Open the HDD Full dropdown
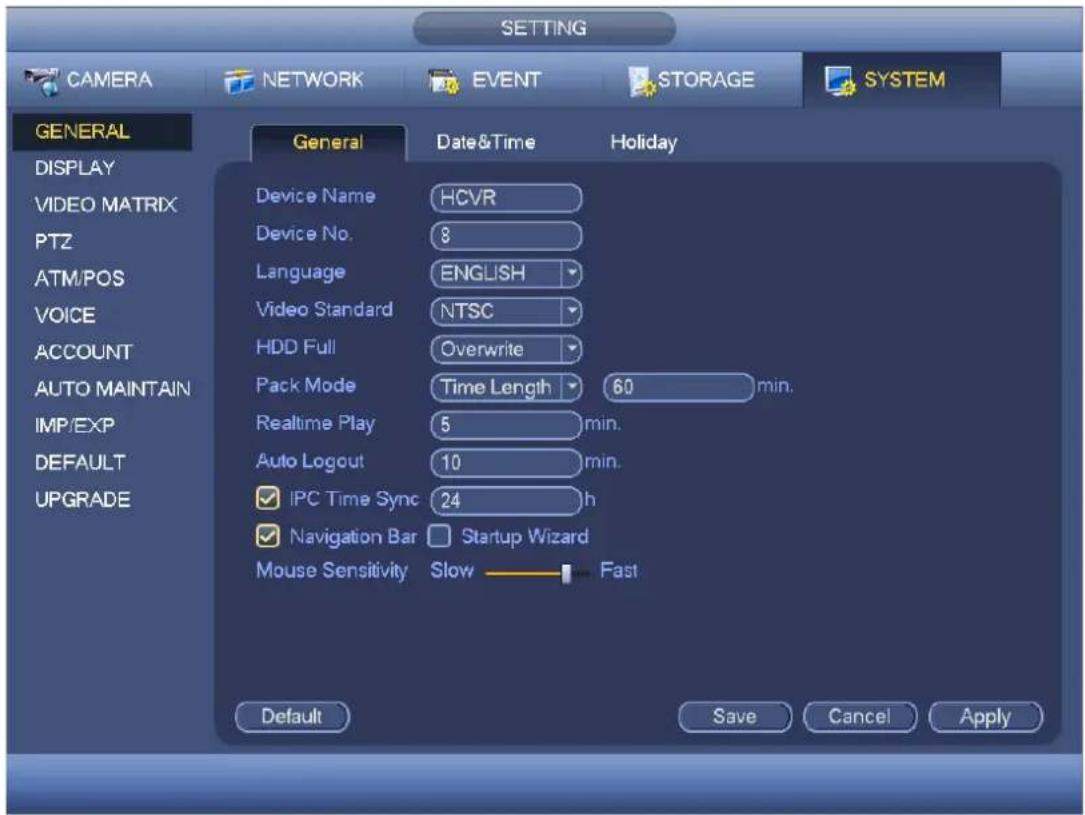Image resolution: width=1085 pixels, height=815 pixels. pos(571,349)
